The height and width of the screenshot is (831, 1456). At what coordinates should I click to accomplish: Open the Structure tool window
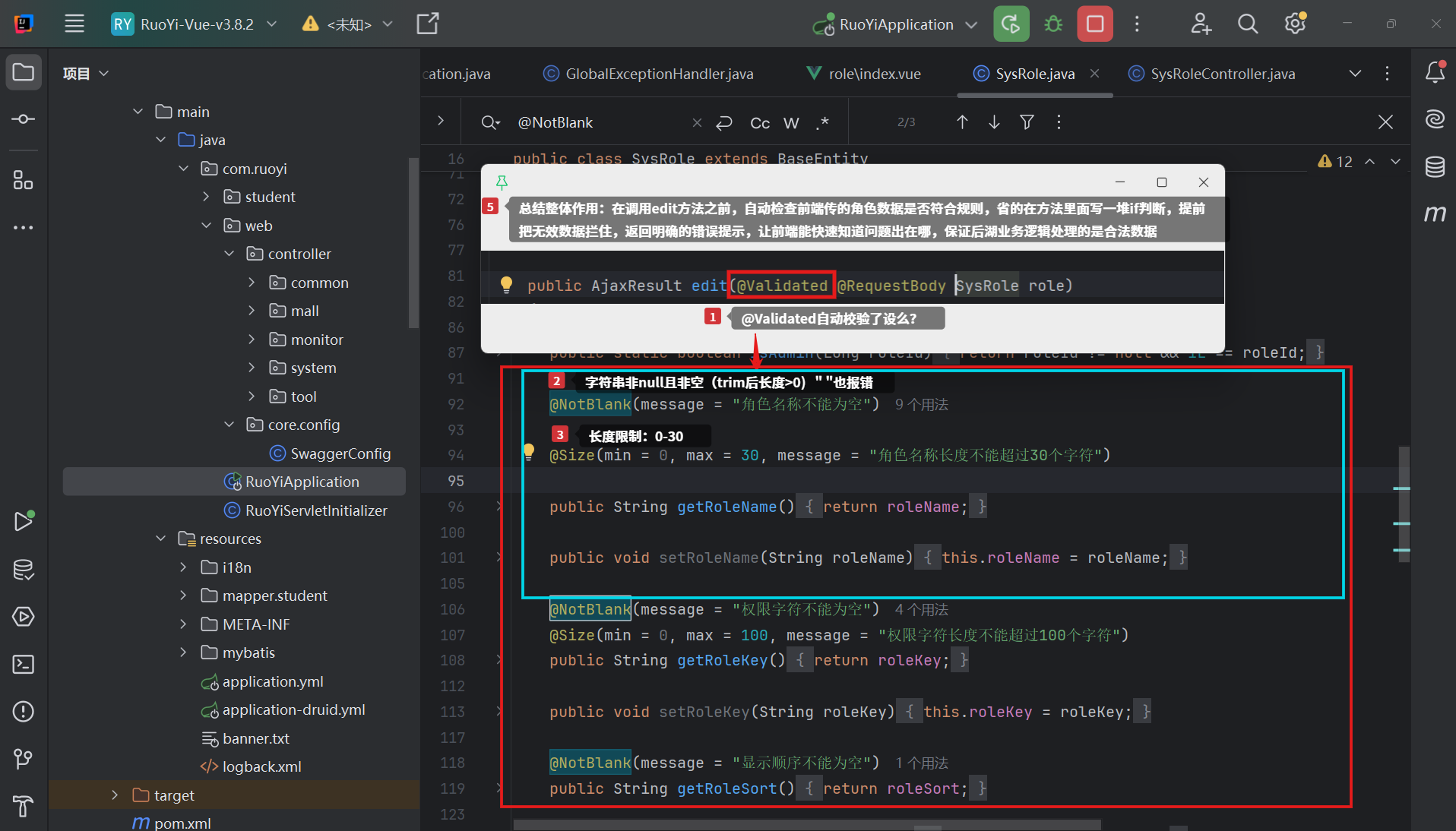point(24,180)
